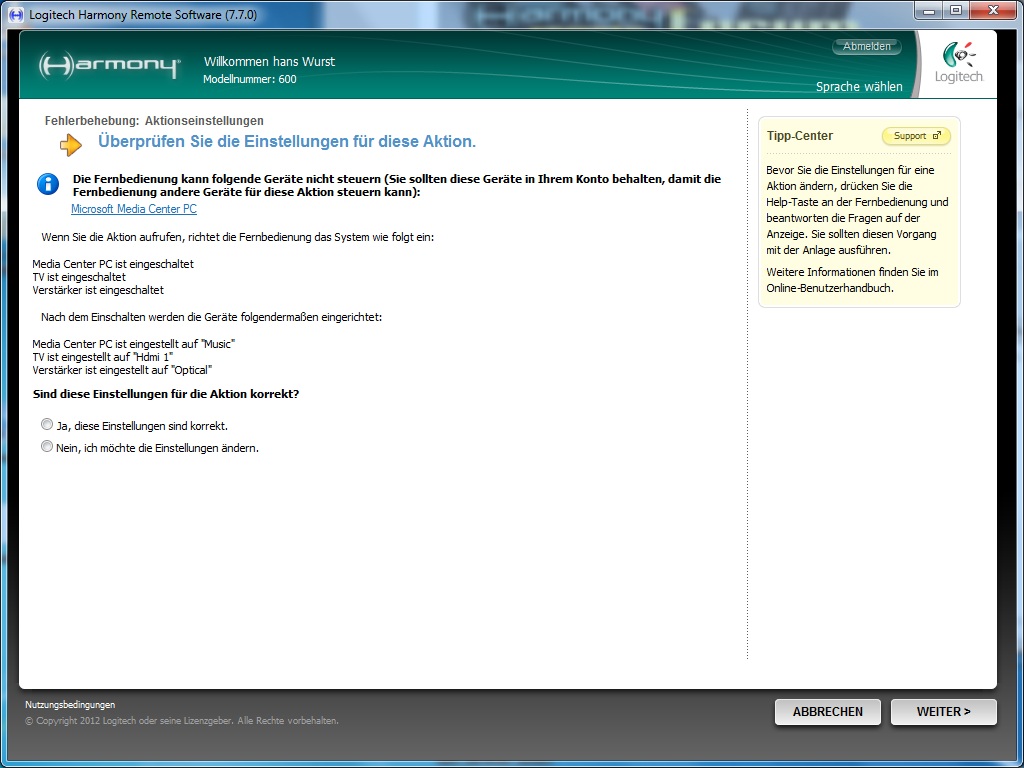Select 'Ja, diese Einstellungen sind korrekt'
The image size is (1024, 768).
(47, 425)
